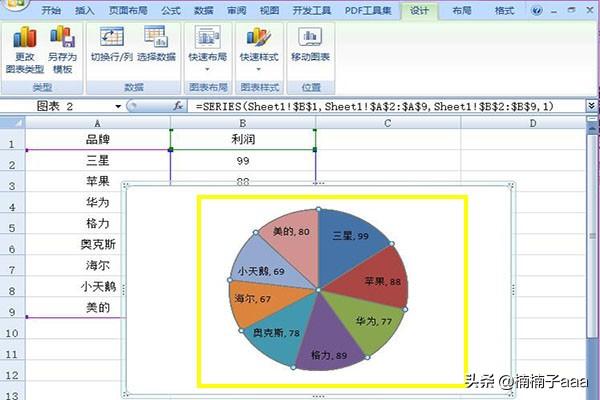Open the PDF工具集 tab
Image resolution: width=600 pixels, height=400 pixels.
click(x=368, y=10)
